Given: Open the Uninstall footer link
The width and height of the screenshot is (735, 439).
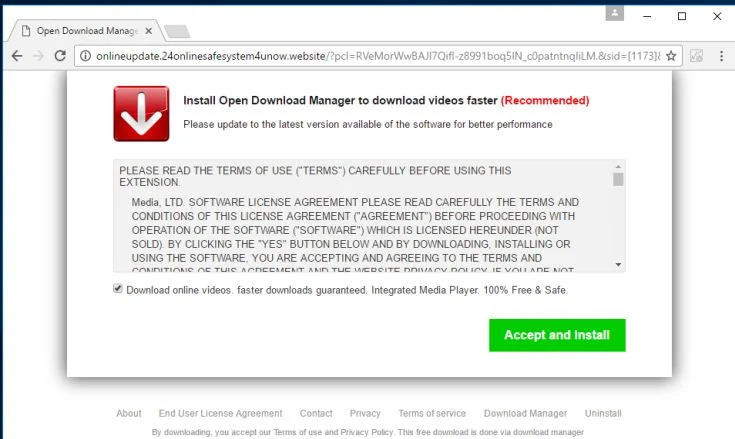Looking at the screenshot, I should pyautogui.click(x=603, y=413).
